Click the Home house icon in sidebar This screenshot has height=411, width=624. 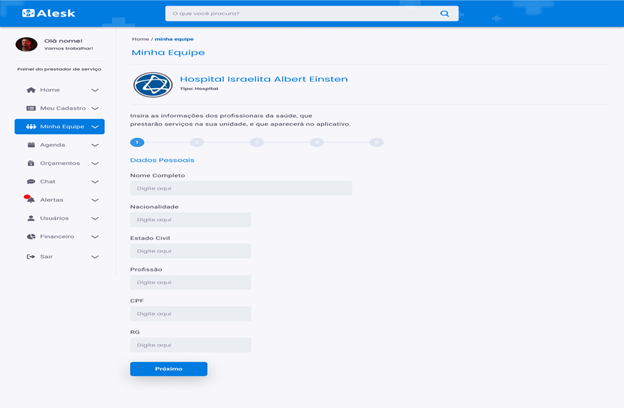pos(31,90)
